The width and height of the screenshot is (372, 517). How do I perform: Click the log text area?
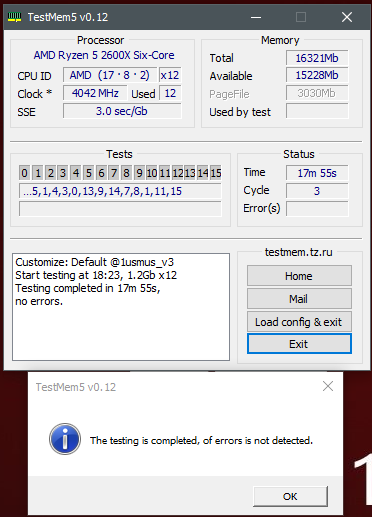(121, 307)
